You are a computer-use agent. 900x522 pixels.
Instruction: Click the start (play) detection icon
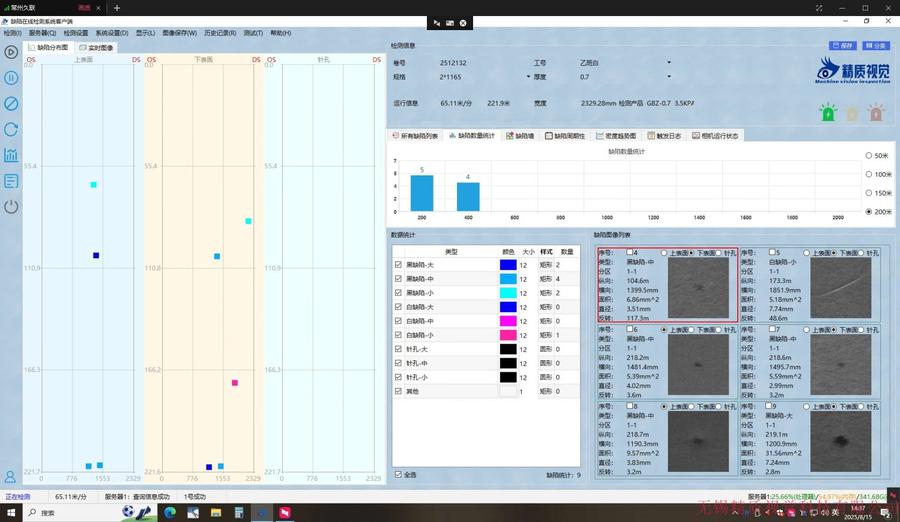[x=11, y=52]
